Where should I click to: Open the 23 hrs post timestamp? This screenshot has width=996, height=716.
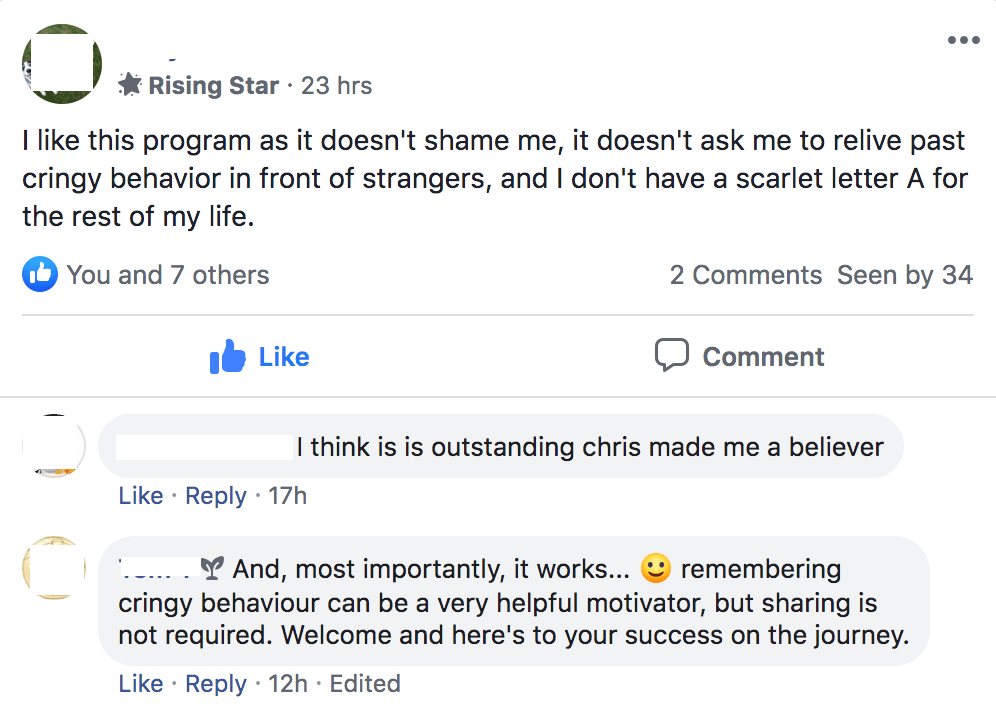tap(336, 85)
